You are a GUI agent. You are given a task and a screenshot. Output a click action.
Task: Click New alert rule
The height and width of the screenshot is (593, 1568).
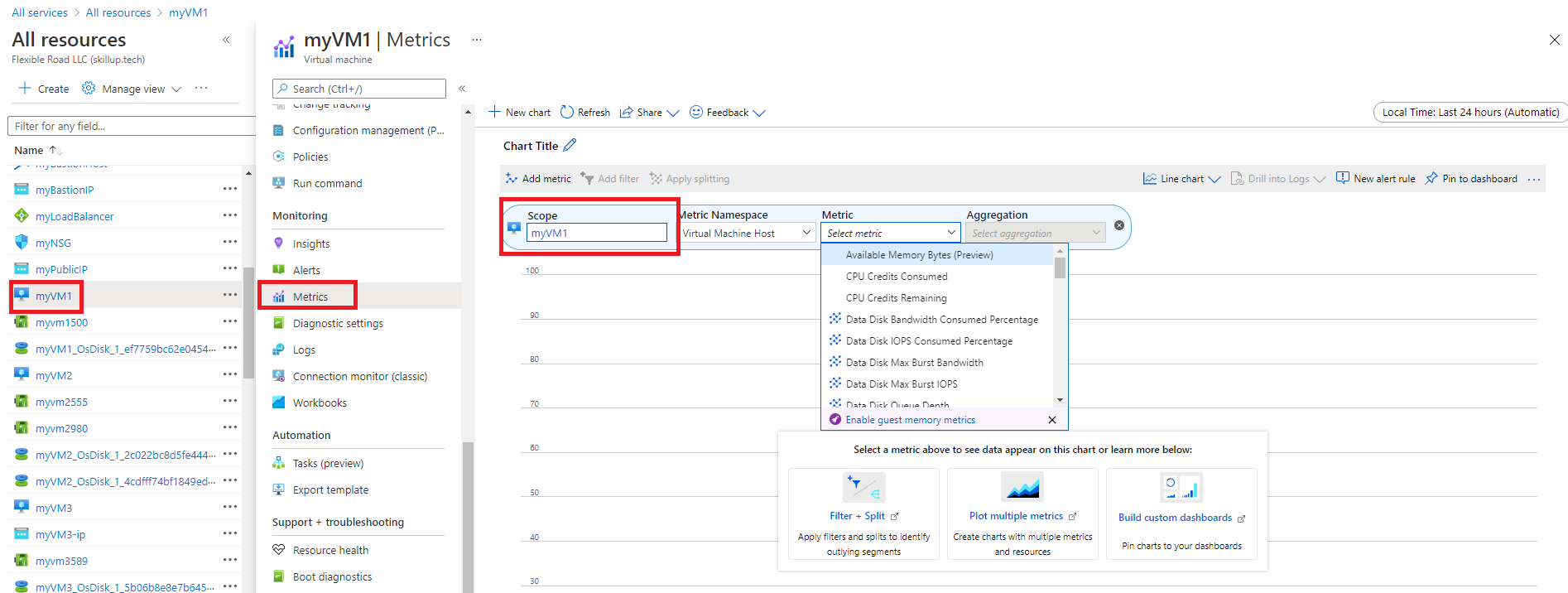pos(1376,179)
